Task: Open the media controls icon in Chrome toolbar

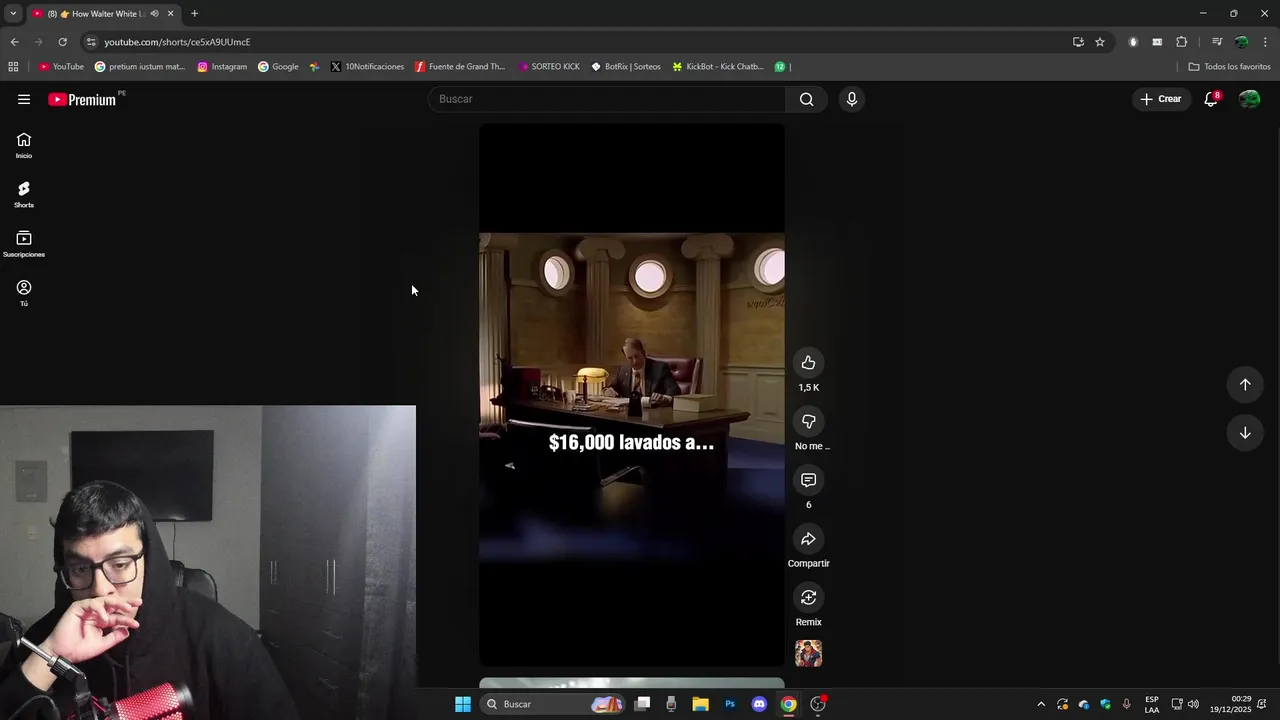Action: tap(1217, 42)
